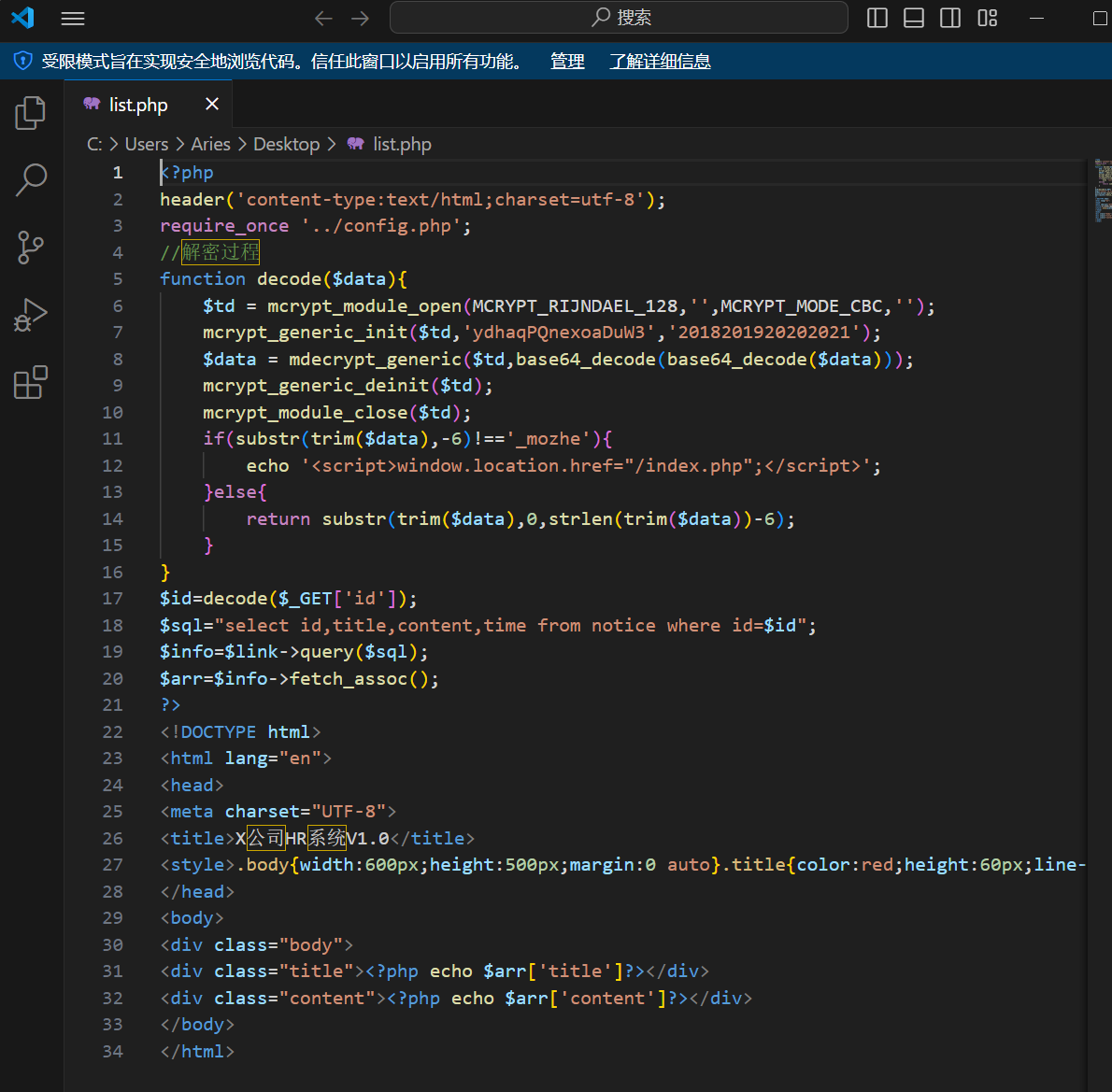The height and width of the screenshot is (1092, 1112).
Task: Go back in navigation history
Action: [x=323, y=19]
